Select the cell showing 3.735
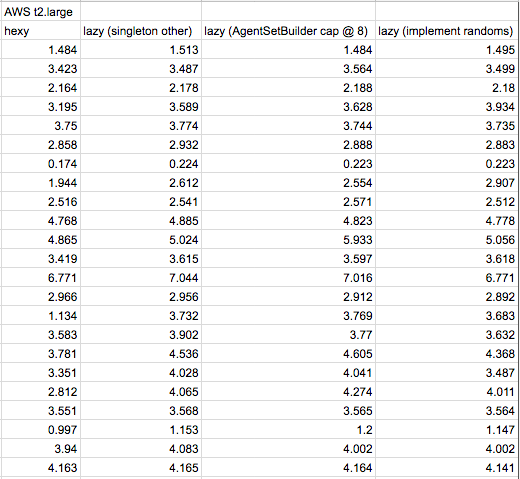 click(x=447, y=126)
